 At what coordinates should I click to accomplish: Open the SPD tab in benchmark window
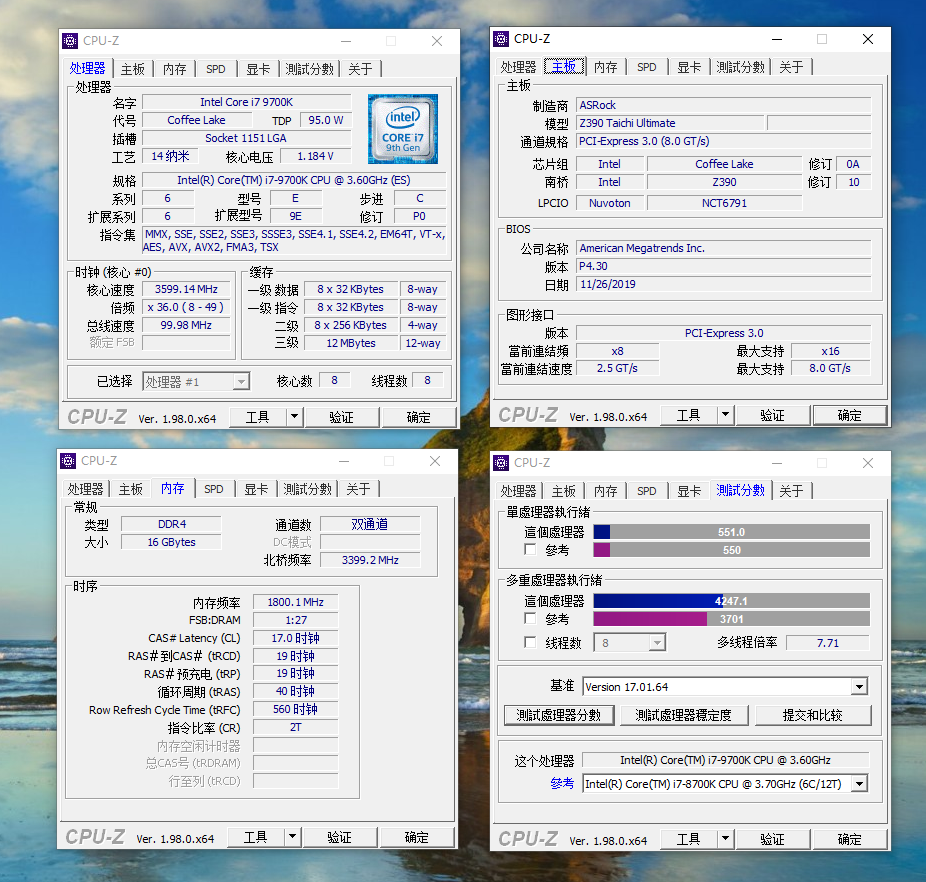point(647,491)
